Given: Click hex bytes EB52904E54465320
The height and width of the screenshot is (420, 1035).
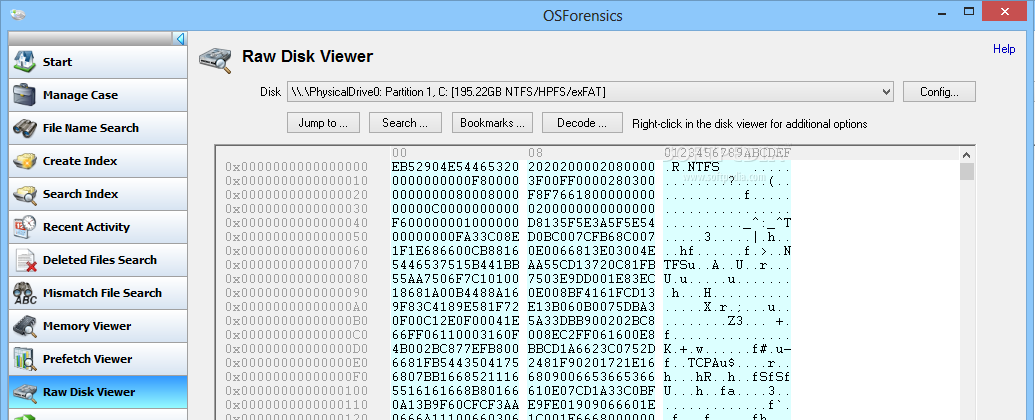Looking at the screenshot, I should tap(455, 166).
